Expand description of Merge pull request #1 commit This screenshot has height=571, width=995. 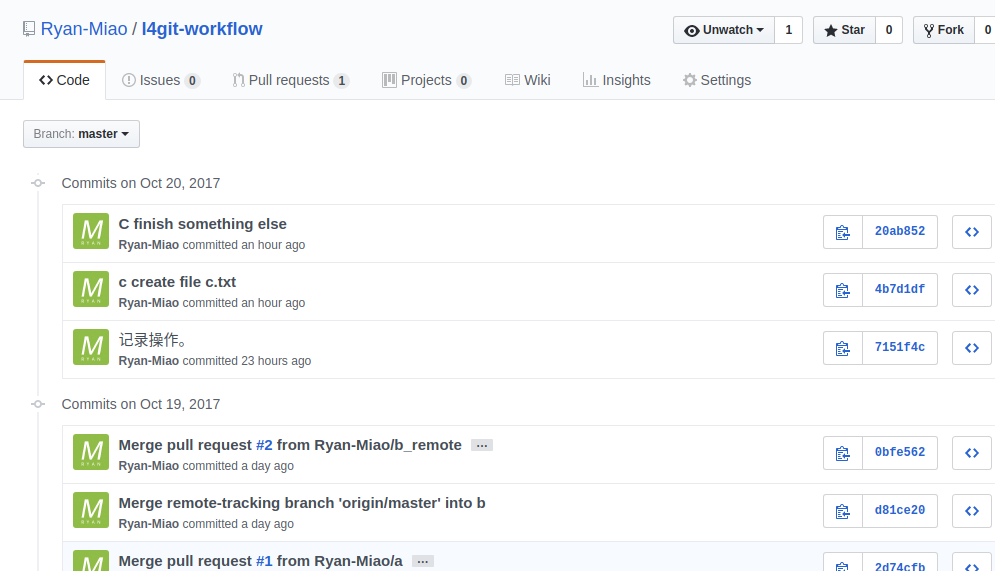click(x=423, y=561)
